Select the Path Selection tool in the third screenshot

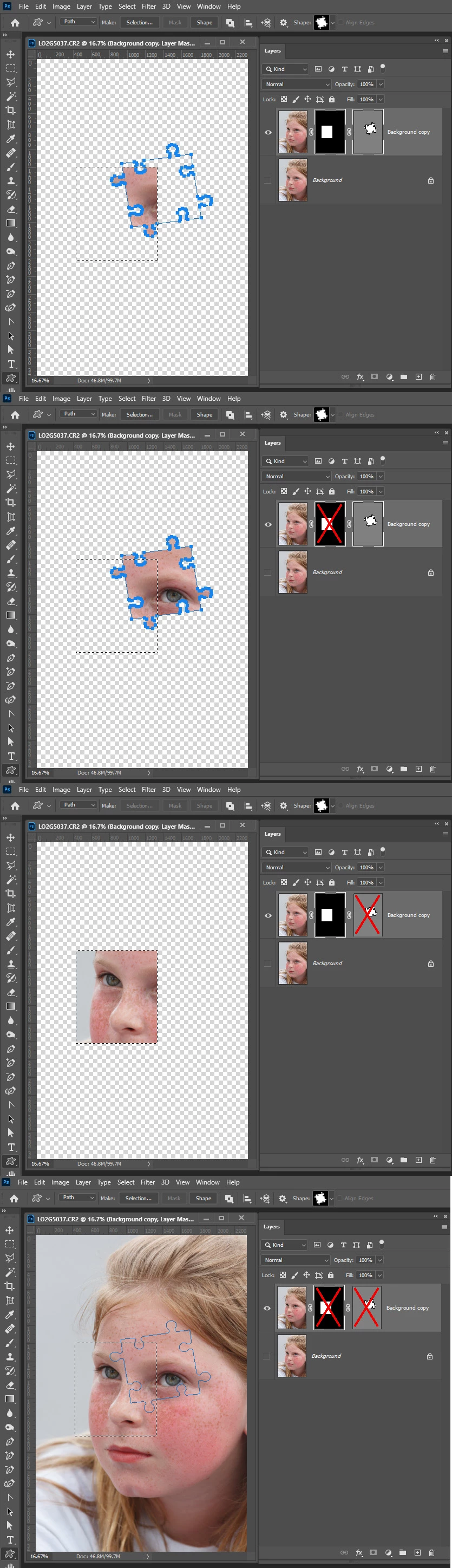pos(10,1119)
